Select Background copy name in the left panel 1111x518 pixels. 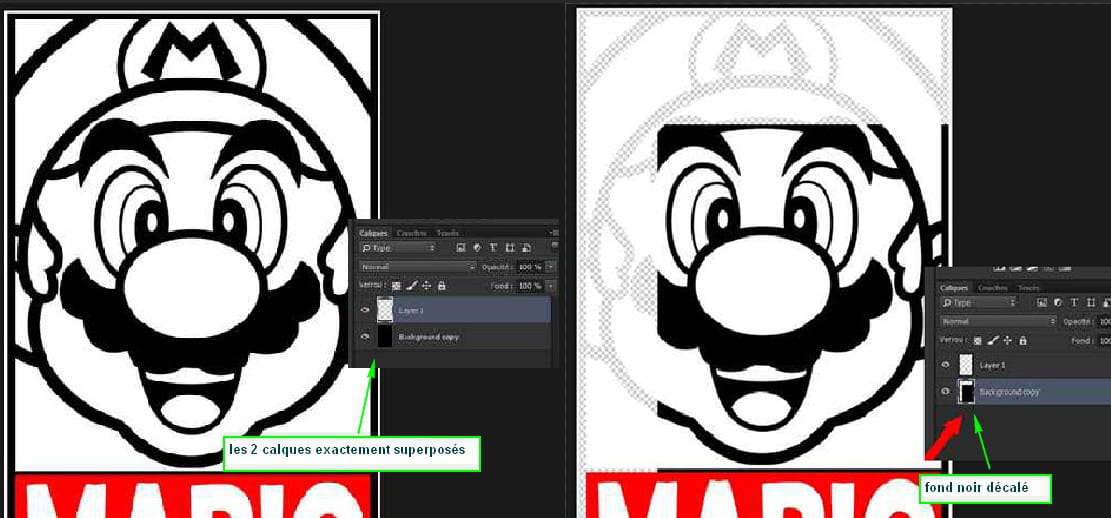(429, 337)
